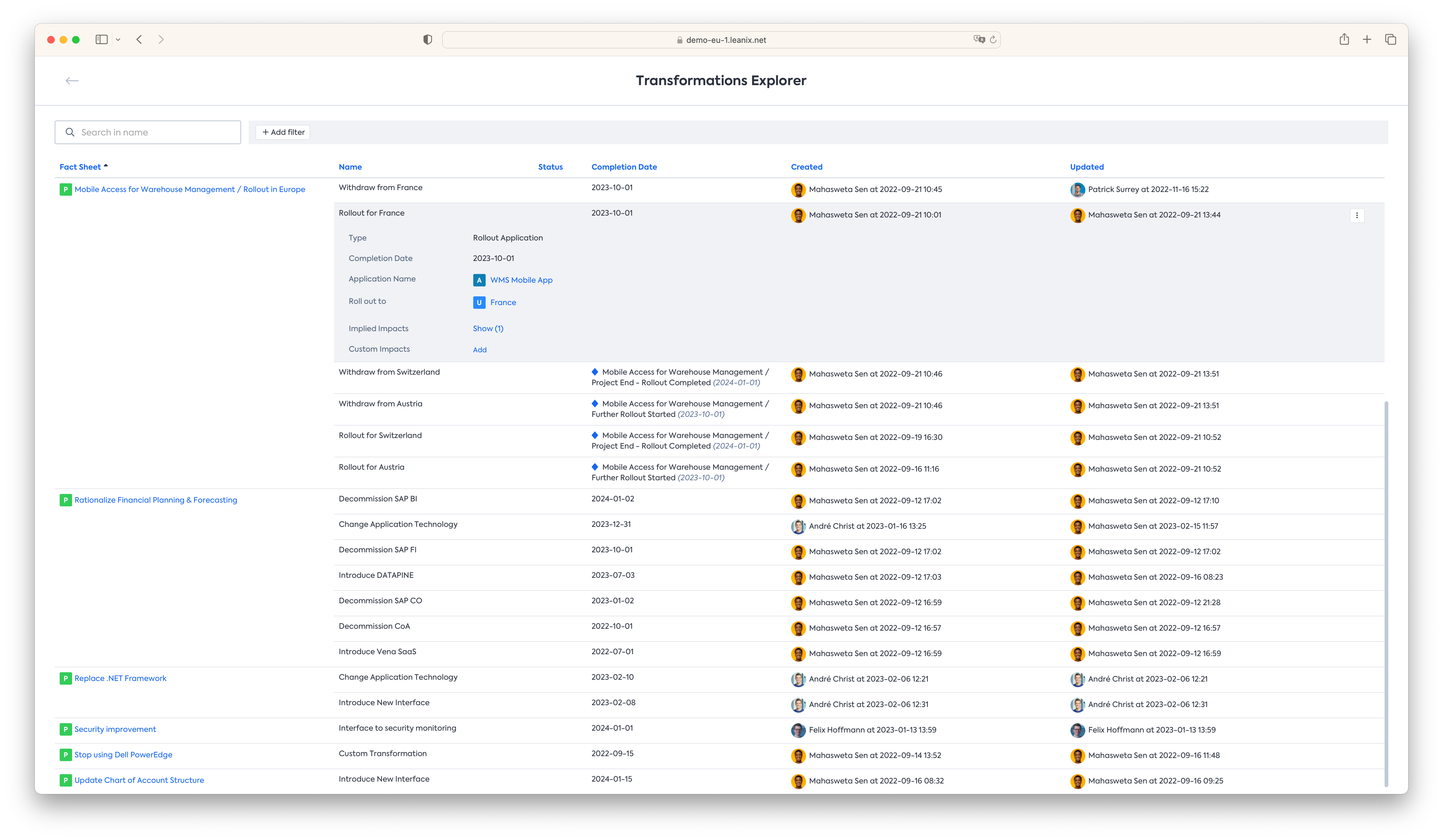Click the translate icon in address bar
Screen dimensions: 1443x840
[978, 39]
